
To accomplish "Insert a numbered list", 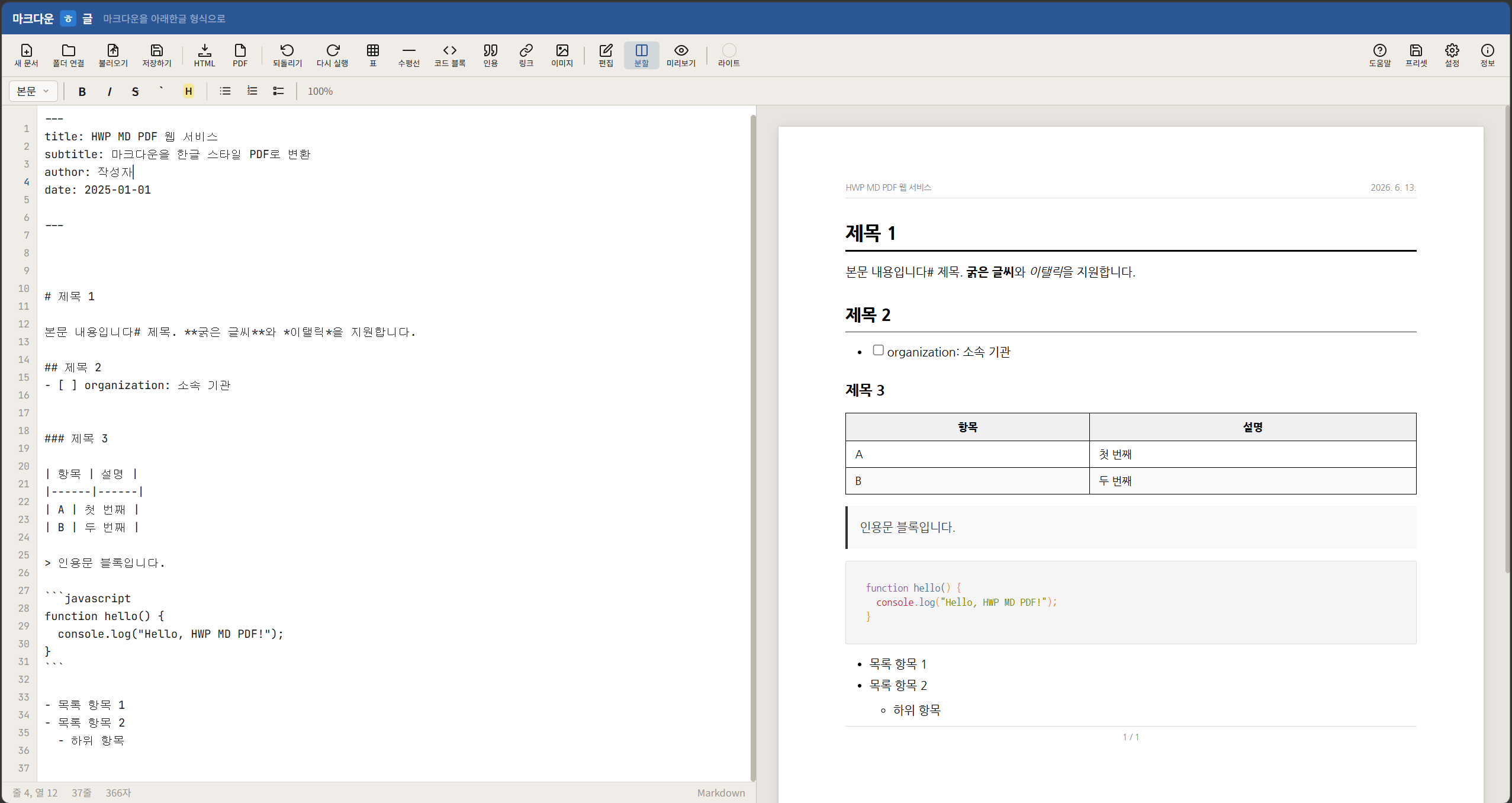I will pos(252,91).
